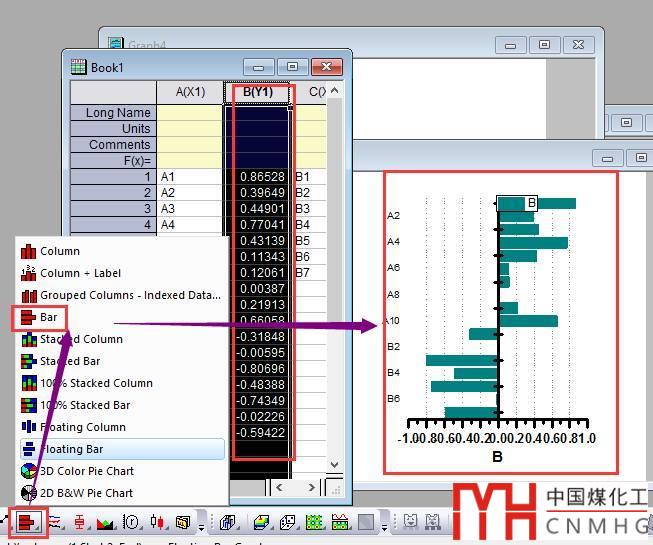Select the 3D color surface toolbar icon
Screen dimensions: 653x545
261,522
